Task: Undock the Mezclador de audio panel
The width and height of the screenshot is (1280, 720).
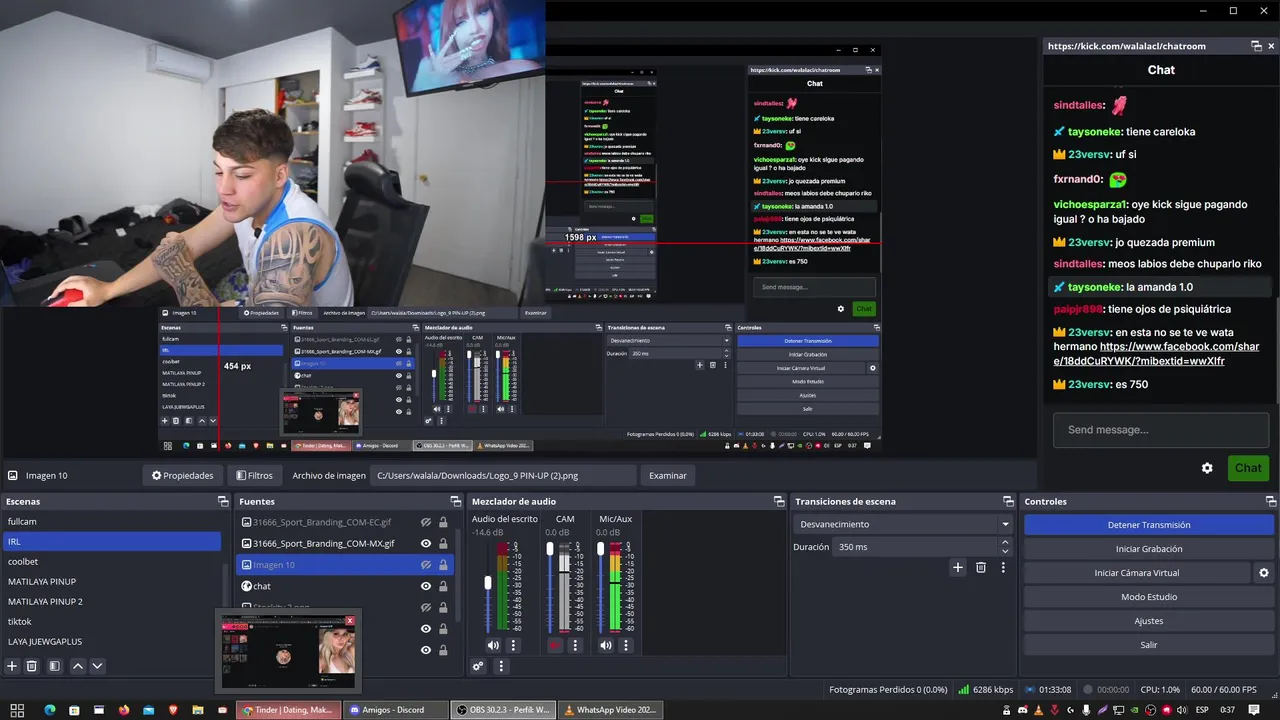Action: tap(778, 501)
